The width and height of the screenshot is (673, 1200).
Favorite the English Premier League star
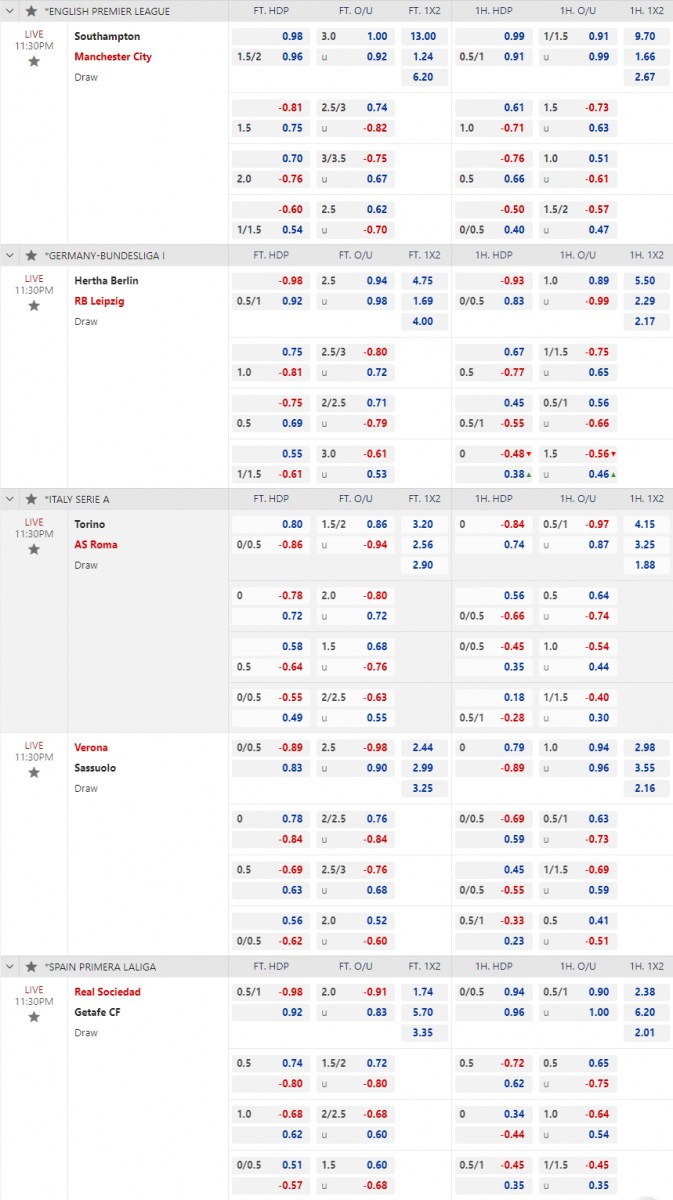coord(31,11)
